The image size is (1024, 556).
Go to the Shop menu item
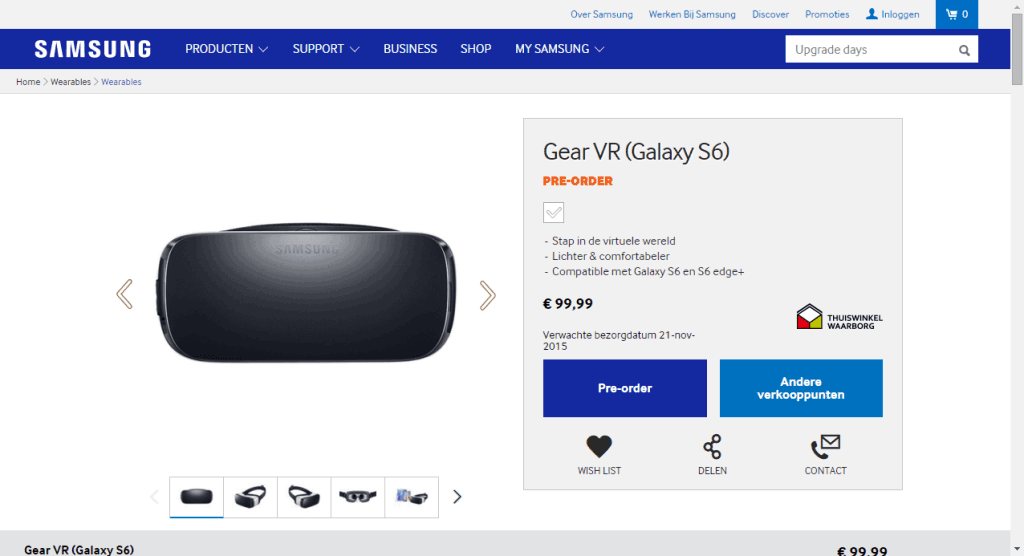(x=476, y=49)
